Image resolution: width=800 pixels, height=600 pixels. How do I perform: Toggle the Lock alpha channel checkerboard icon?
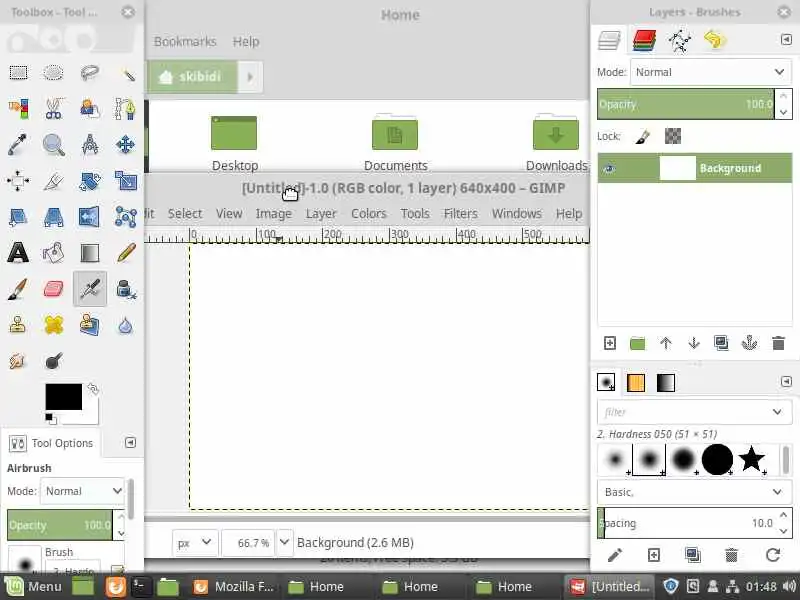tap(673, 136)
